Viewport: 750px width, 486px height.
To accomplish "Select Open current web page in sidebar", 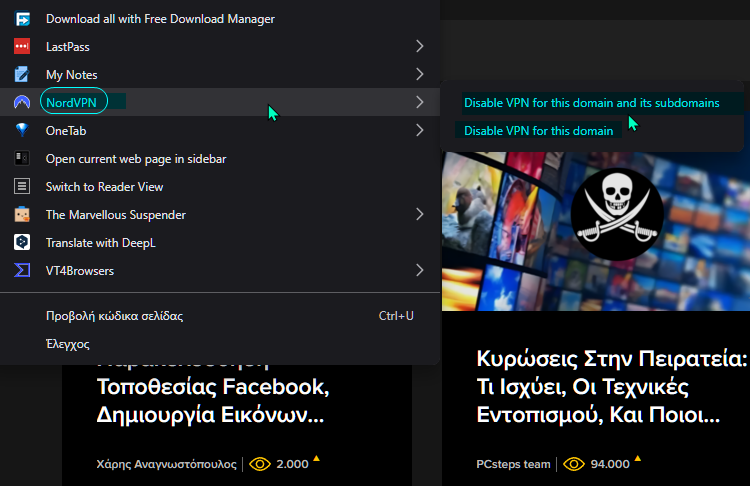I will tap(220, 158).
